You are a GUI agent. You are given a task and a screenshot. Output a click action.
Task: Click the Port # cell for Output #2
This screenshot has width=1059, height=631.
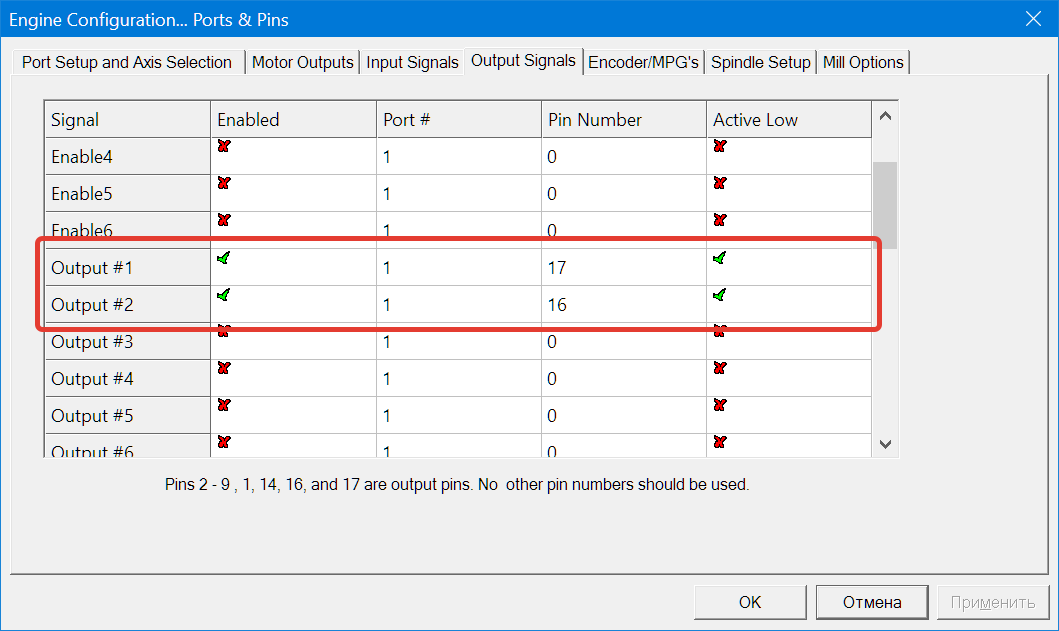point(457,305)
